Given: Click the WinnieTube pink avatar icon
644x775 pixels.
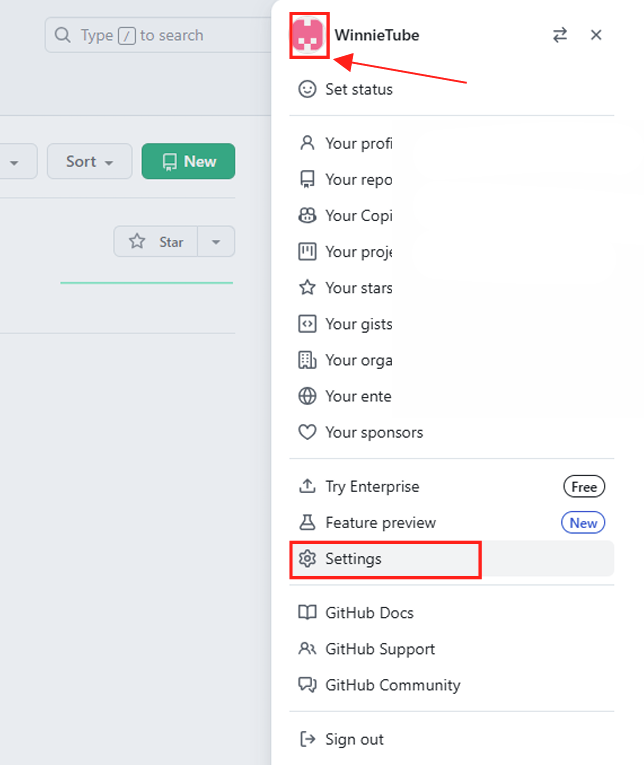Looking at the screenshot, I should (308, 36).
